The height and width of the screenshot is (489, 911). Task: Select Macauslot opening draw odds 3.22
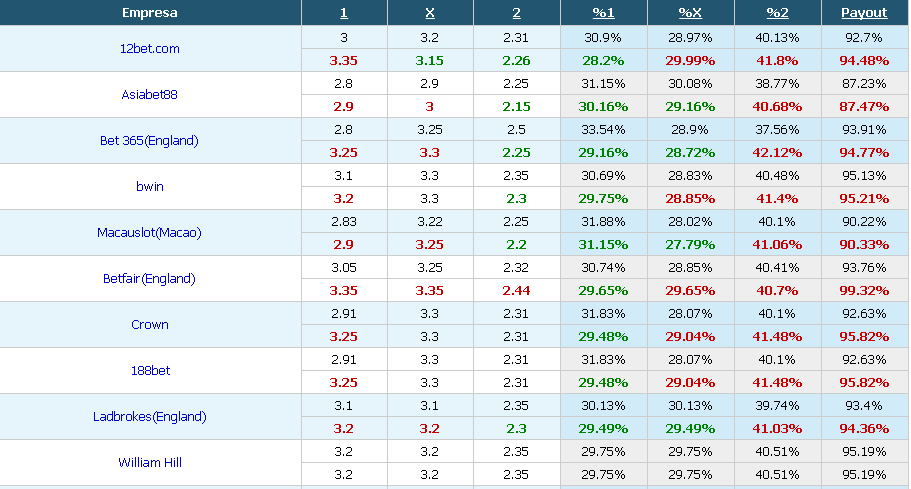(430, 221)
